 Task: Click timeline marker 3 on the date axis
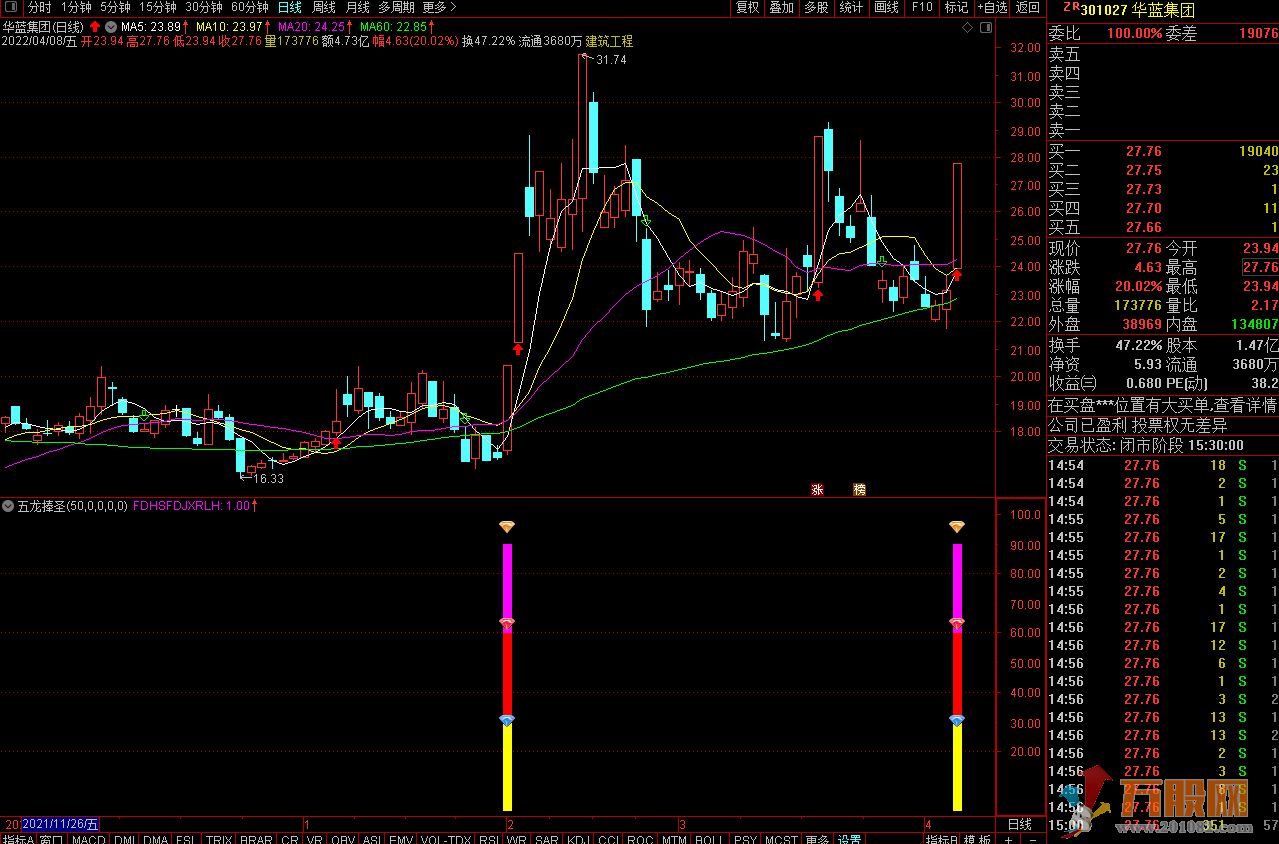point(681,825)
